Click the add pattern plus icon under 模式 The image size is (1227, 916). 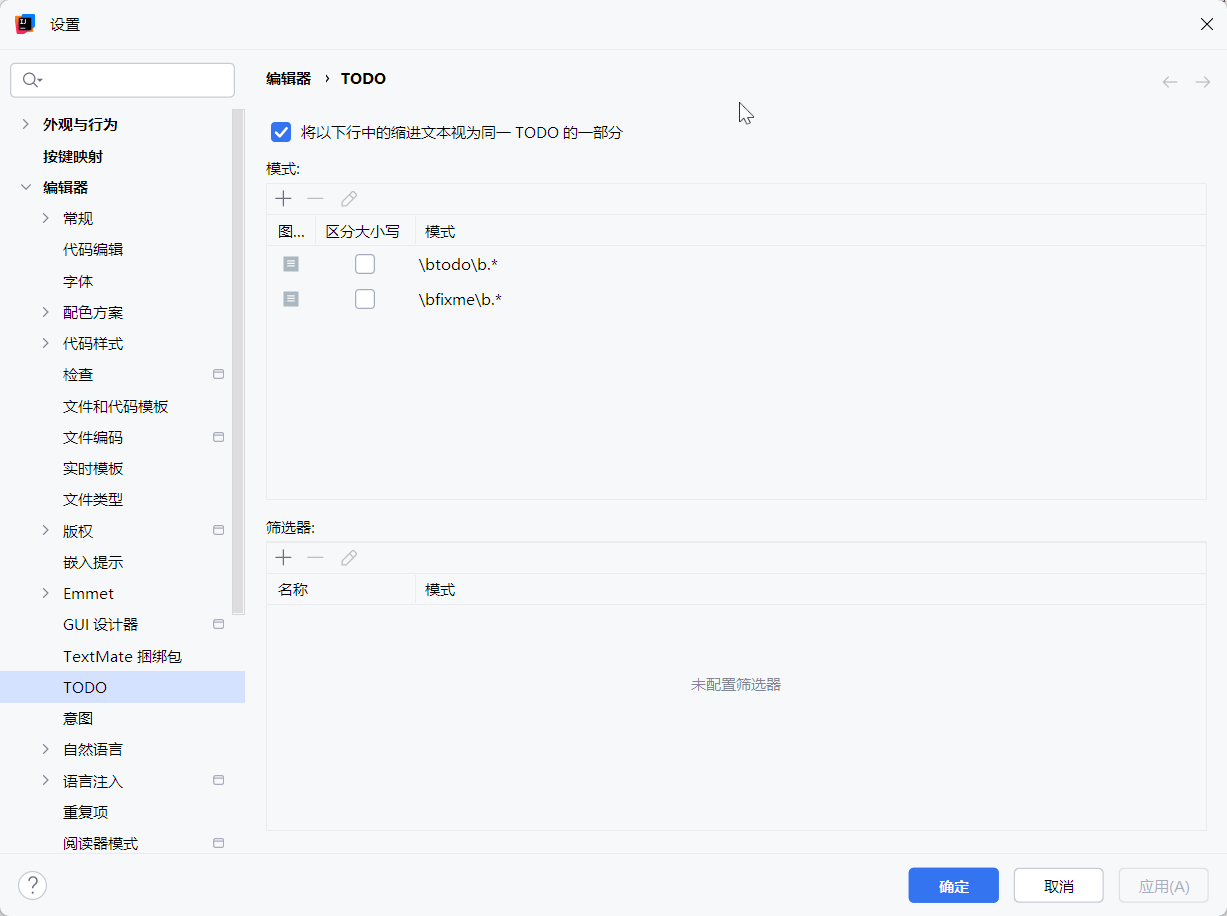(283, 199)
